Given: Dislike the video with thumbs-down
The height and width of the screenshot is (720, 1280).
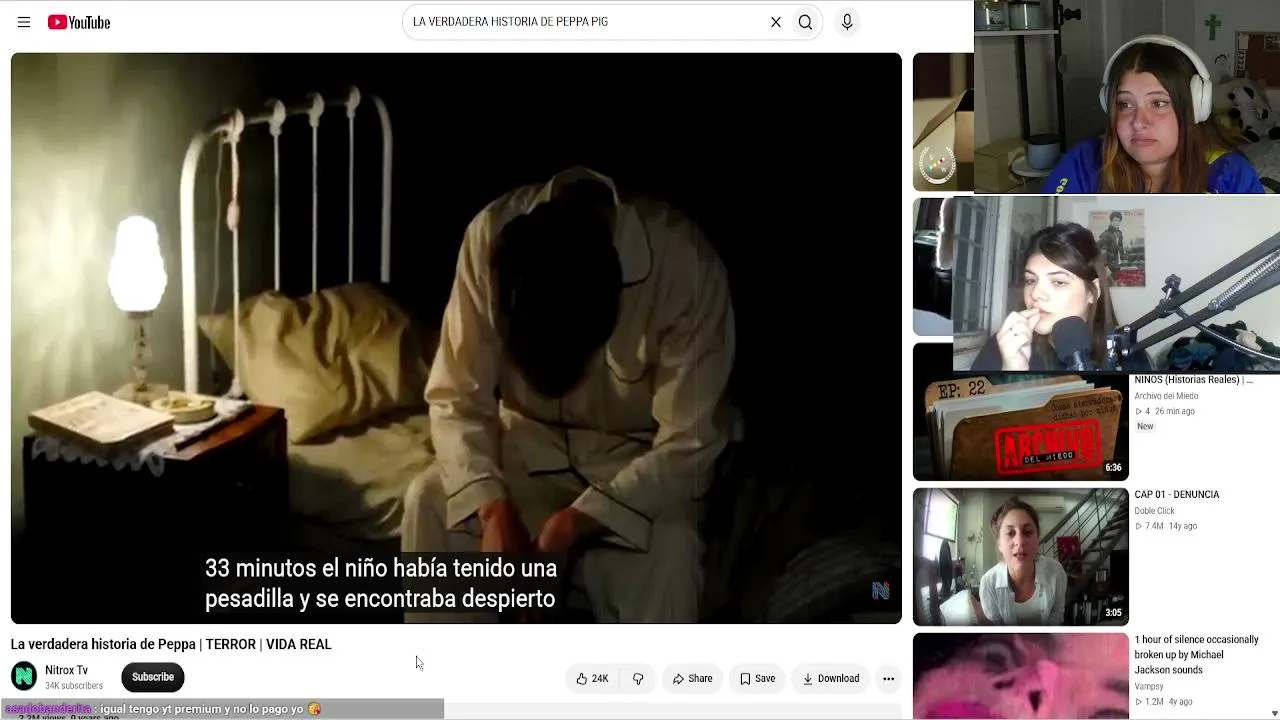Looking at the screenshot, I should click(x=638, y=678).
